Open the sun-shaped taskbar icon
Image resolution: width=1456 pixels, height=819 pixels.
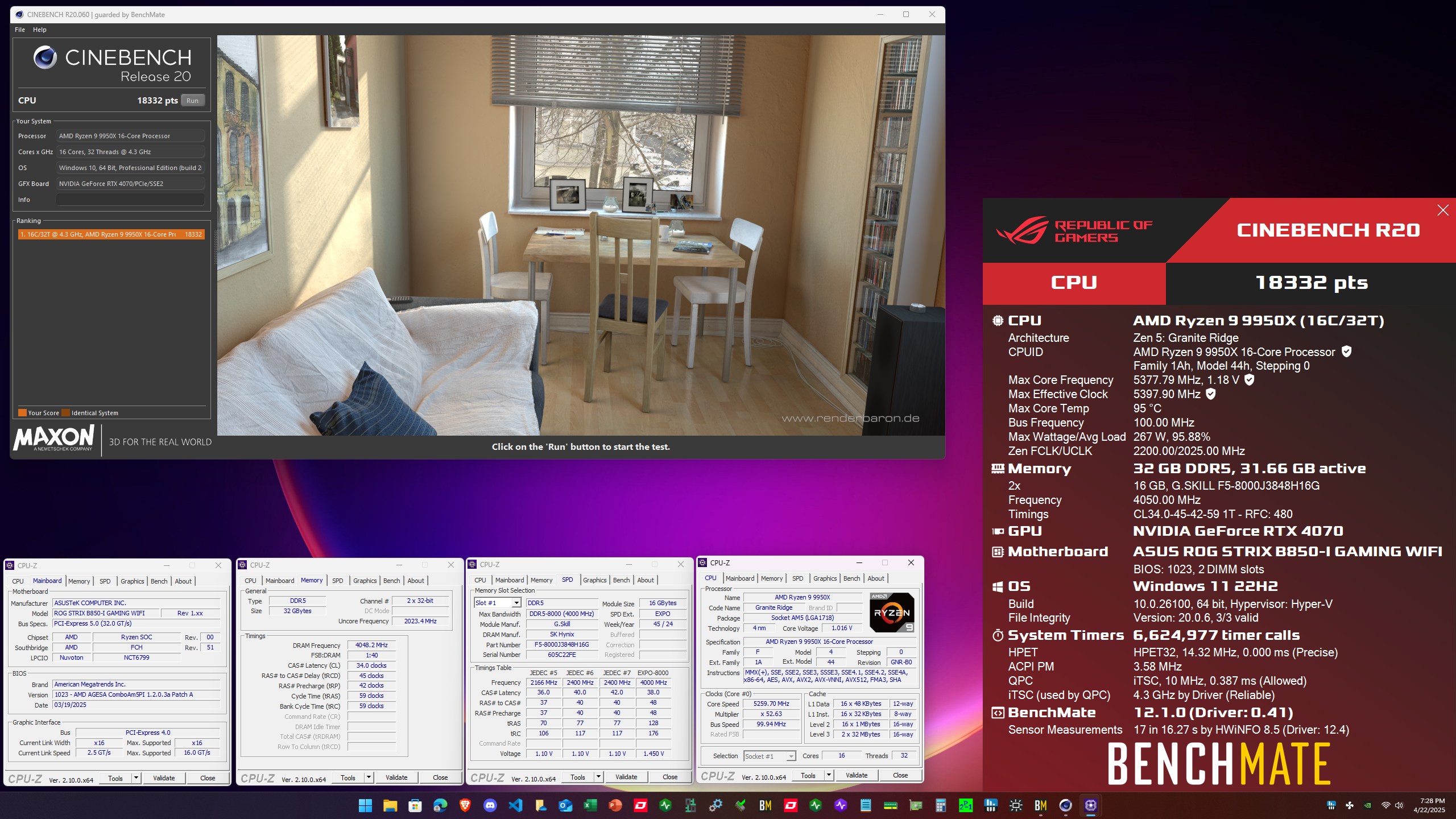point(1016,805)
